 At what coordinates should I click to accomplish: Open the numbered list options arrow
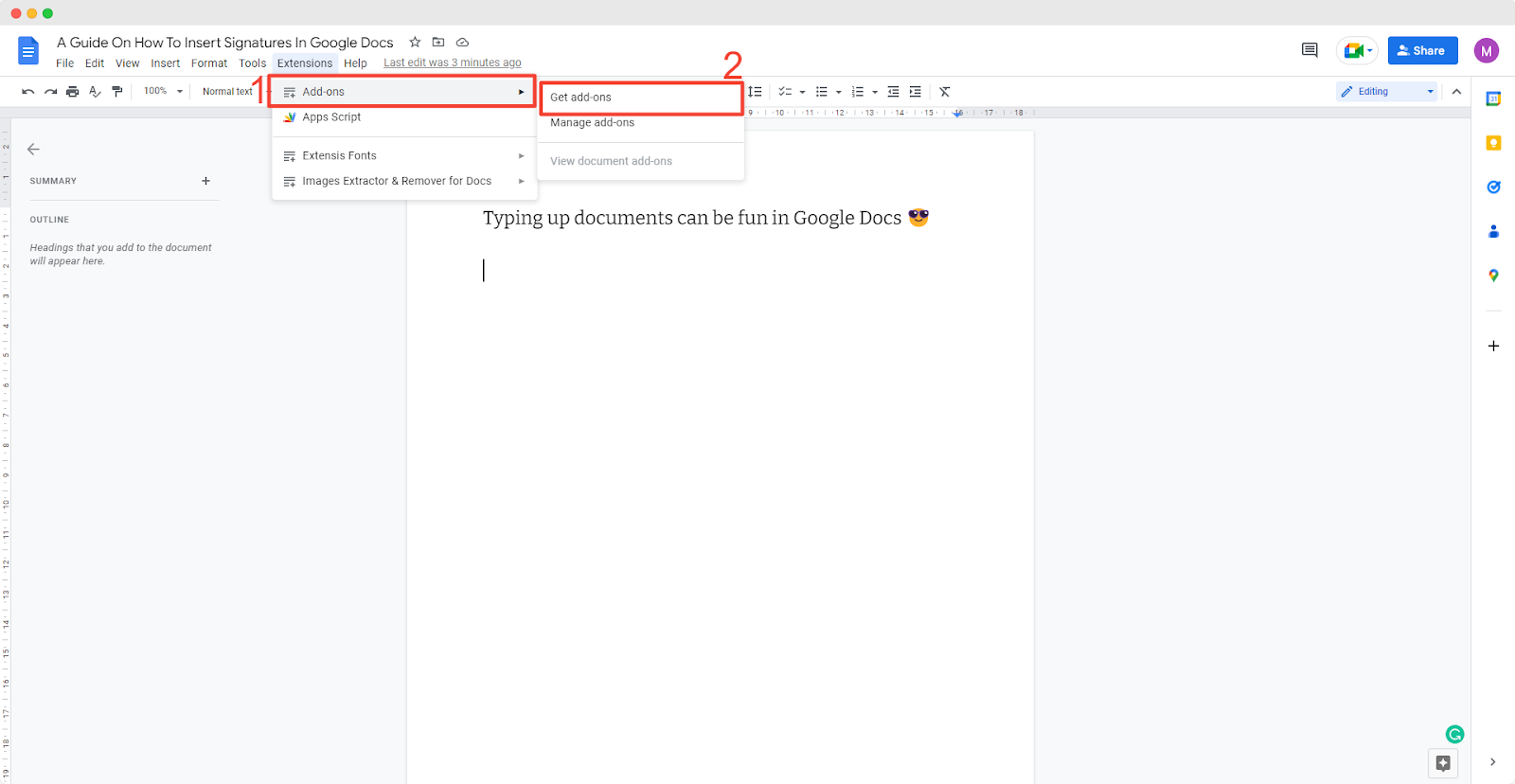pos(875,92)
